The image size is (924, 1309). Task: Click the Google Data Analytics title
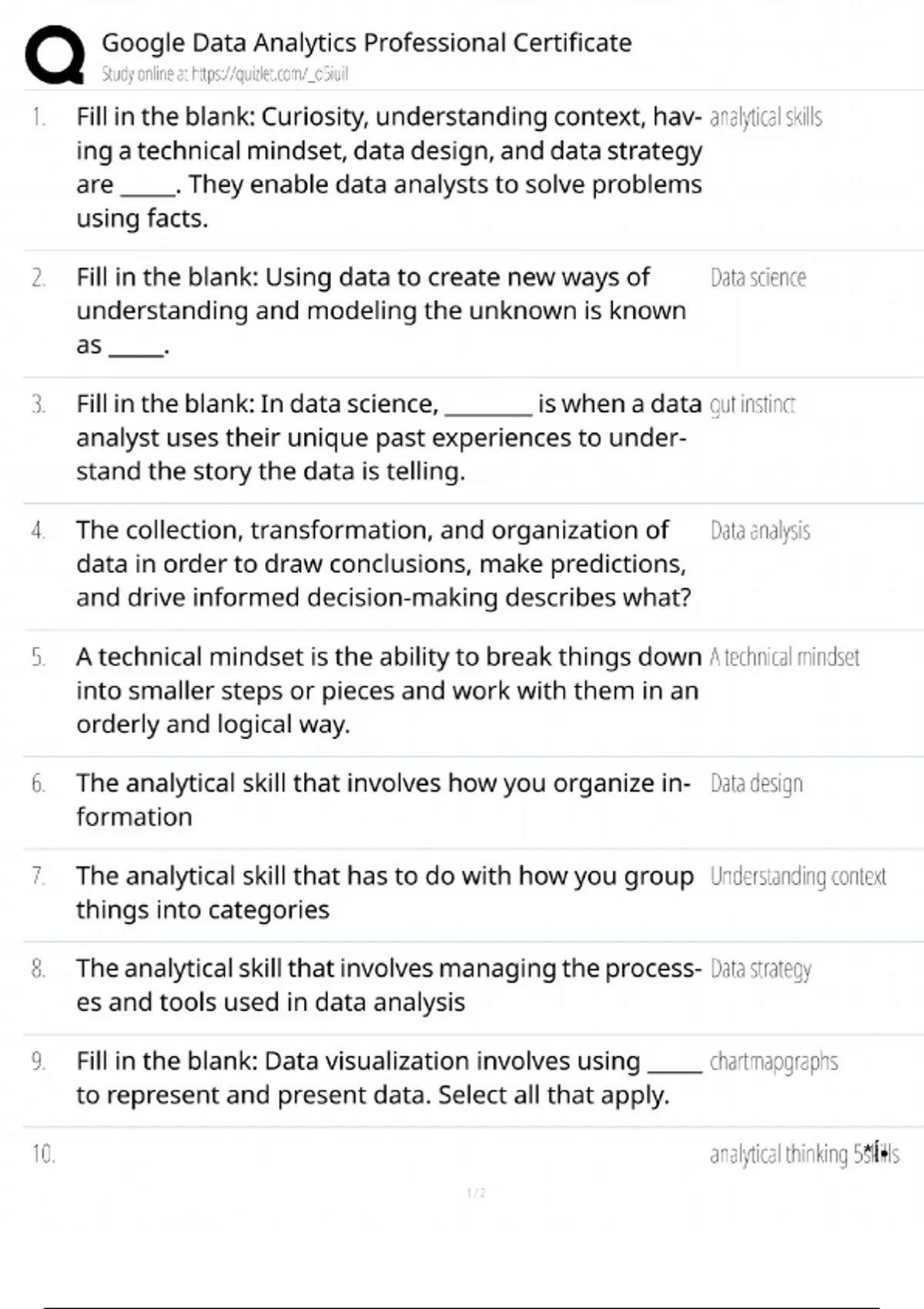point(367,42)
